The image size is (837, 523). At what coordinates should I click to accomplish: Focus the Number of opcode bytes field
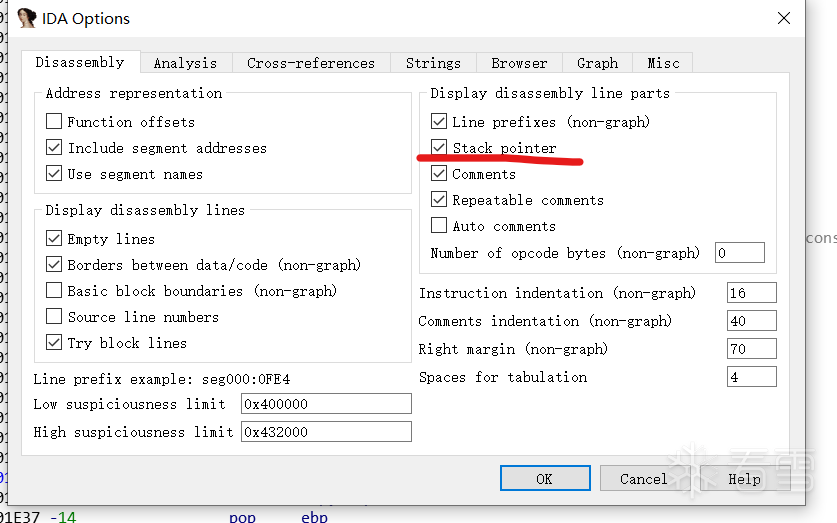tap(740, 253)
